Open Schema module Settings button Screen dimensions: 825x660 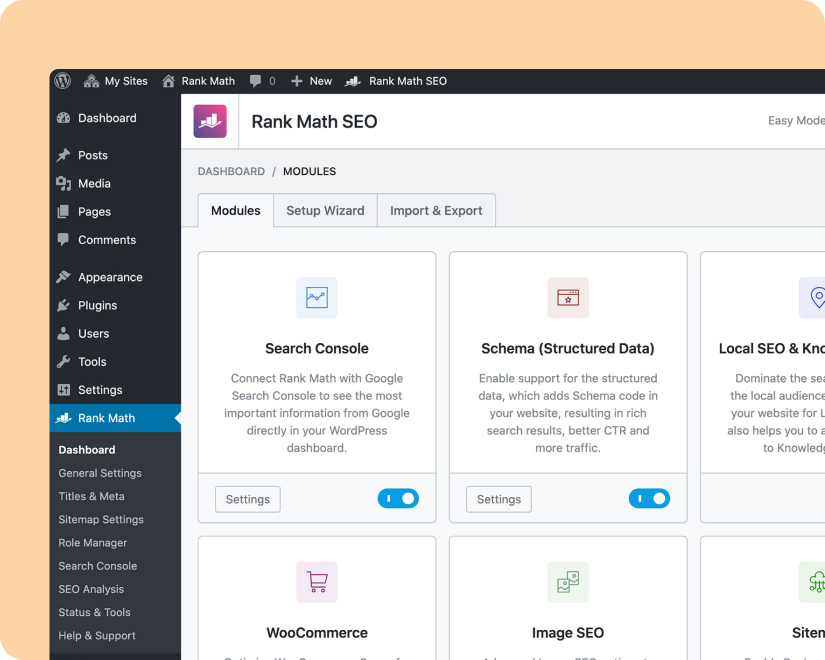499,499
